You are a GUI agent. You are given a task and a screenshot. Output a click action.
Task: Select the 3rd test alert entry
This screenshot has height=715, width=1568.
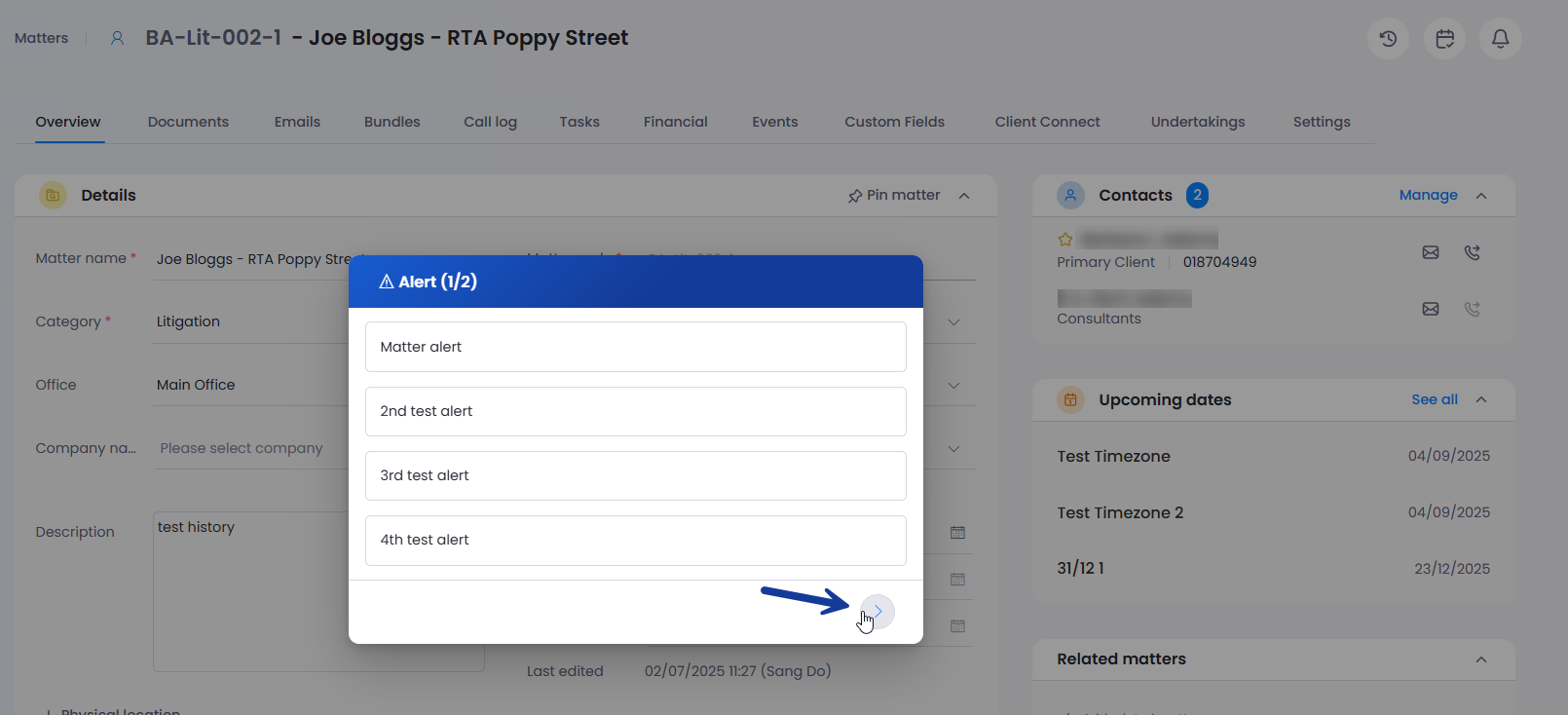(x=636, y=475)
